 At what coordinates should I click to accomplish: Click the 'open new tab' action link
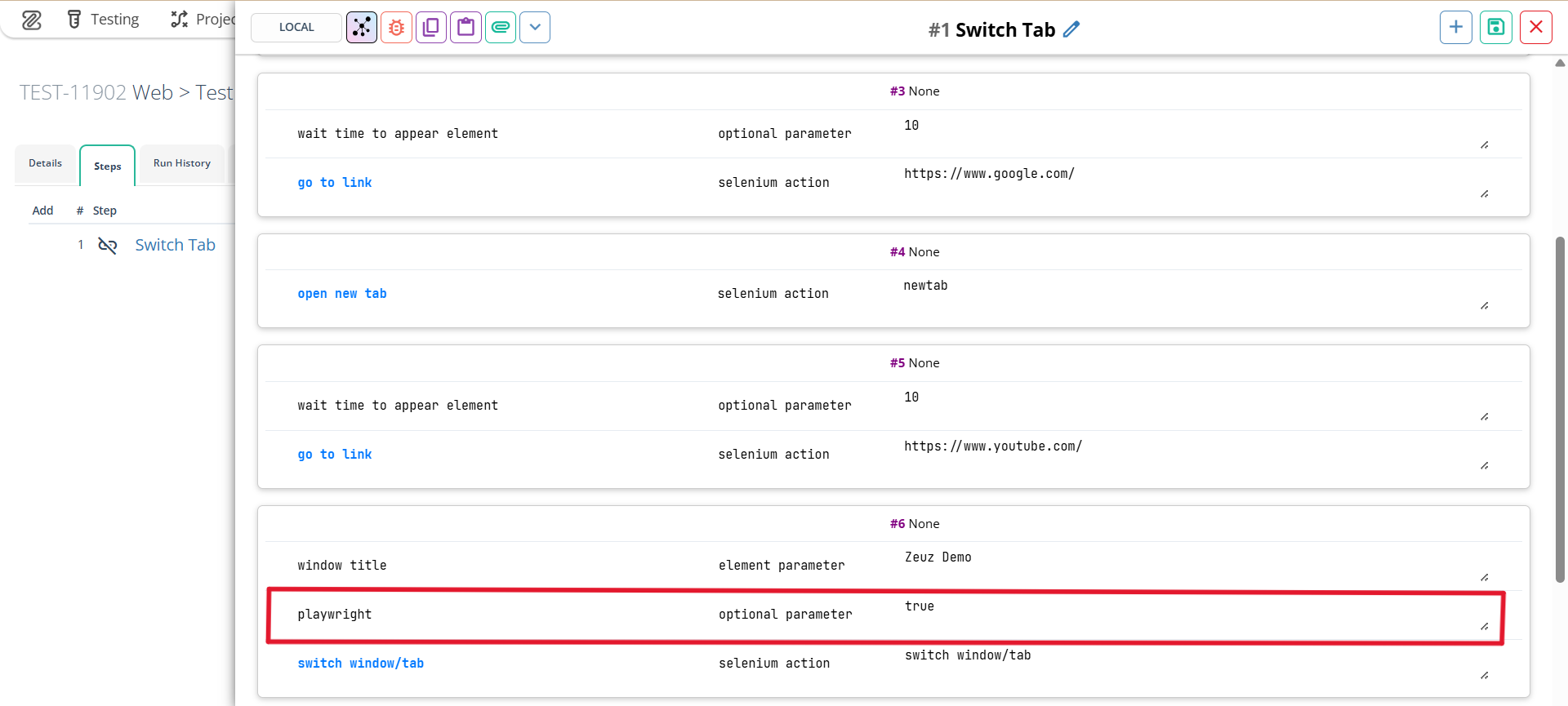click(342, 294)
